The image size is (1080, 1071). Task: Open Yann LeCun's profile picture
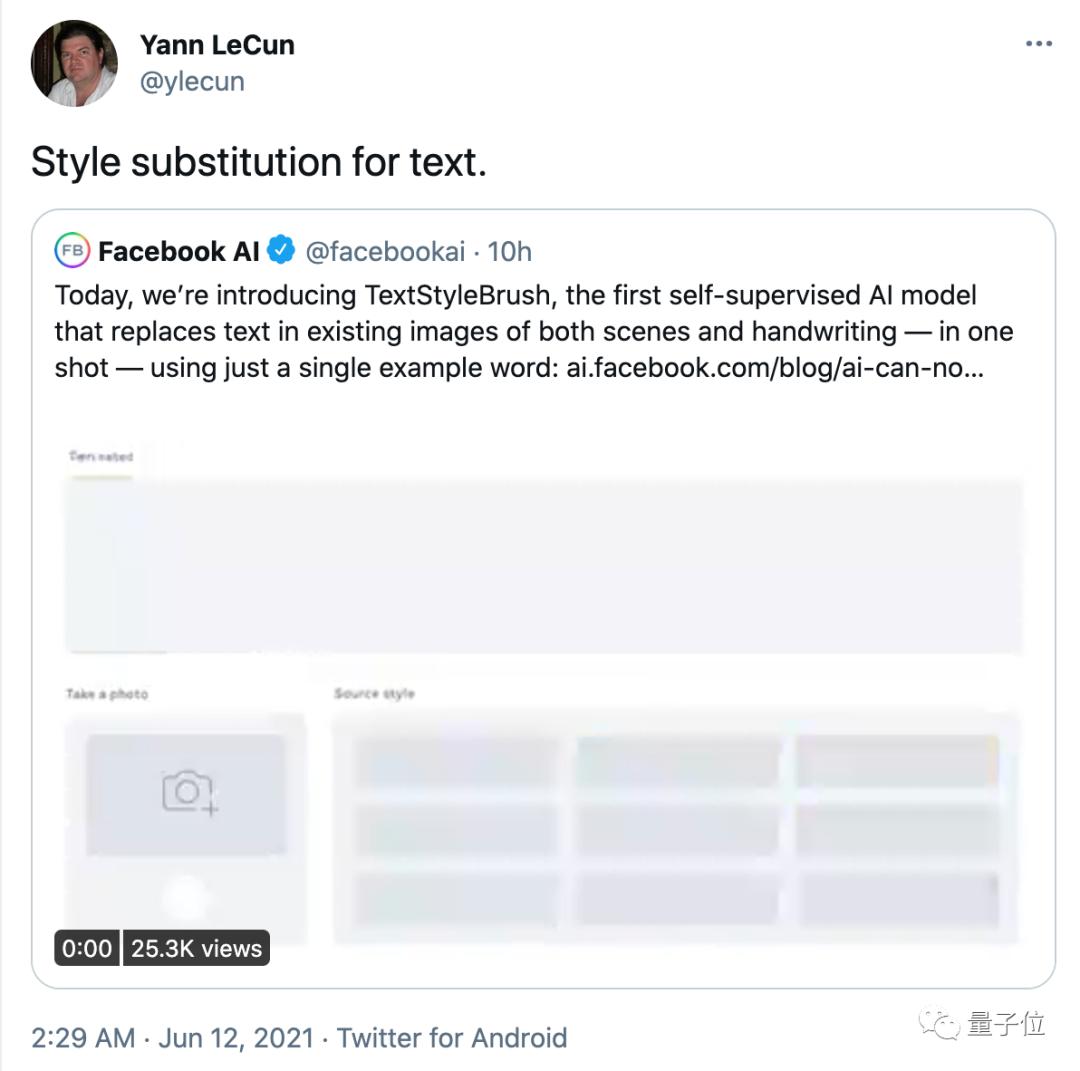[75, 63]
